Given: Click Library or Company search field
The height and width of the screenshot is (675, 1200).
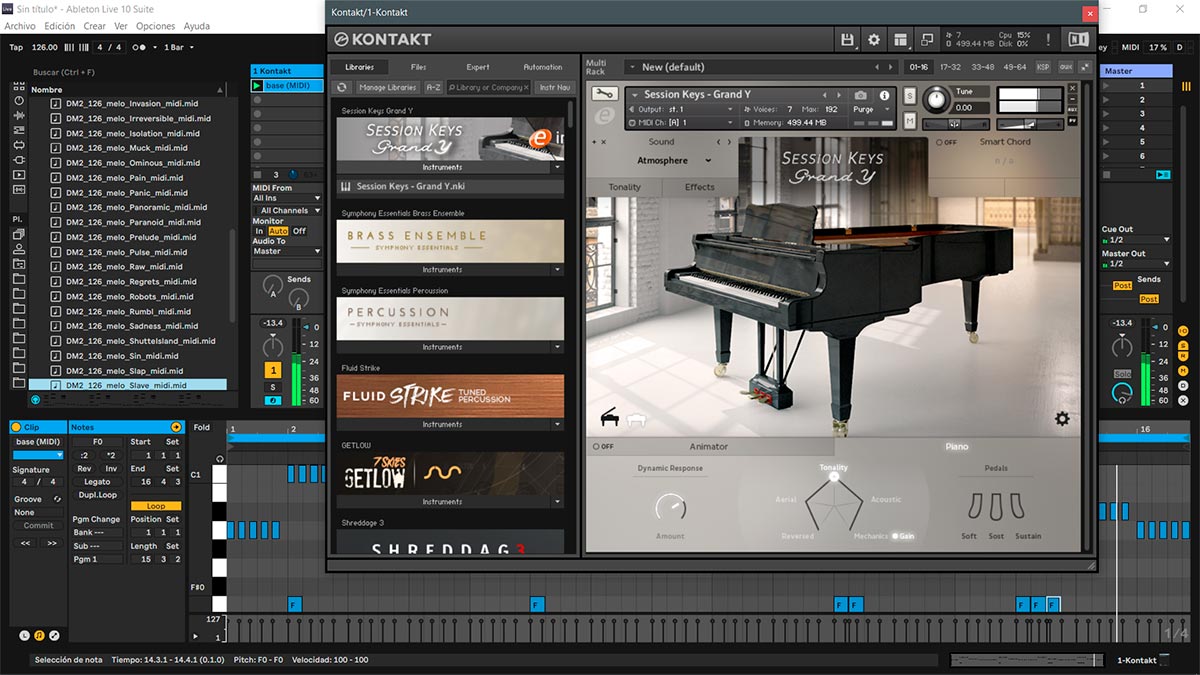Looking at the screenshot, I should click(489, 88).
